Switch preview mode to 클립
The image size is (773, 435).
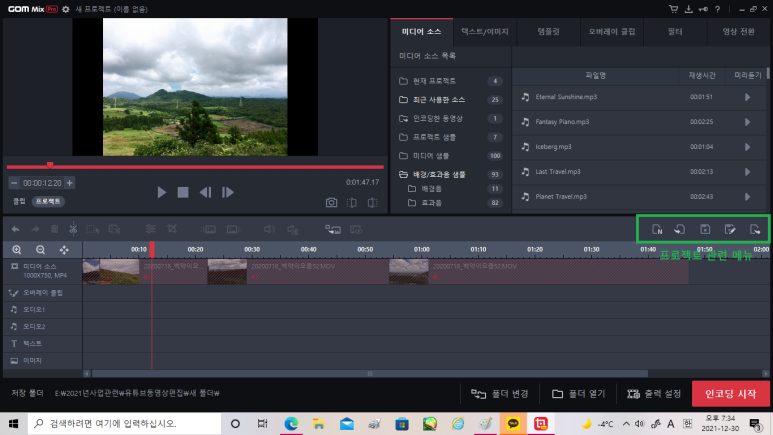point(19,201)
